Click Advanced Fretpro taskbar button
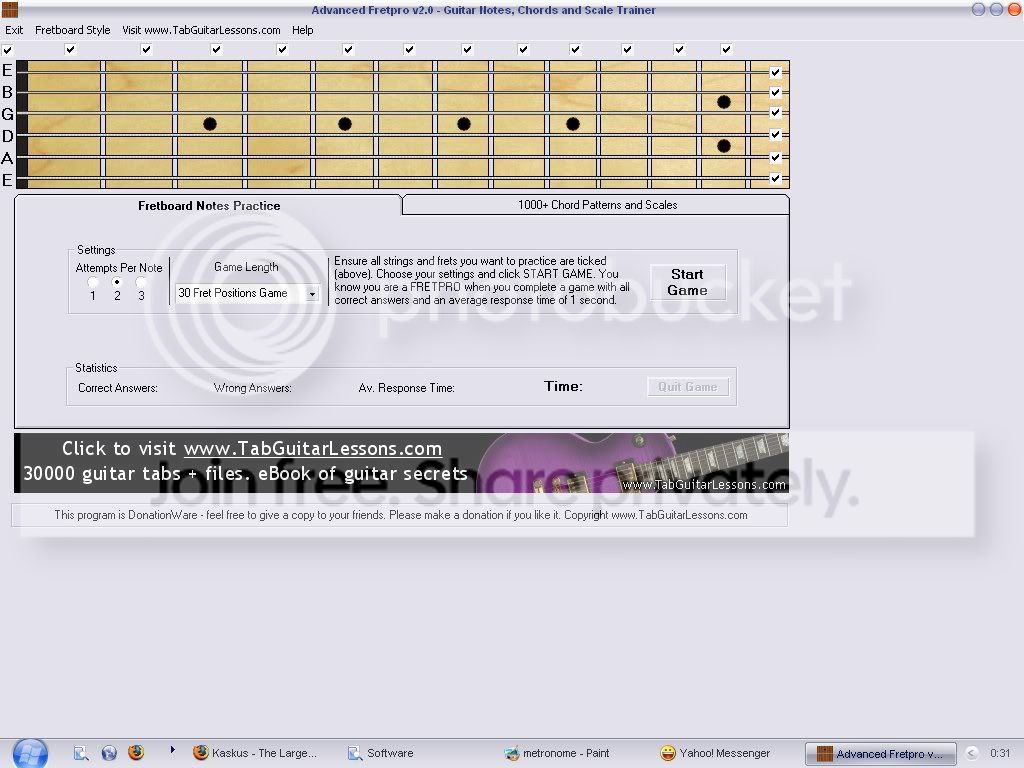The width and height of the screenshot is (1024, 768). [x=880, y=754]
